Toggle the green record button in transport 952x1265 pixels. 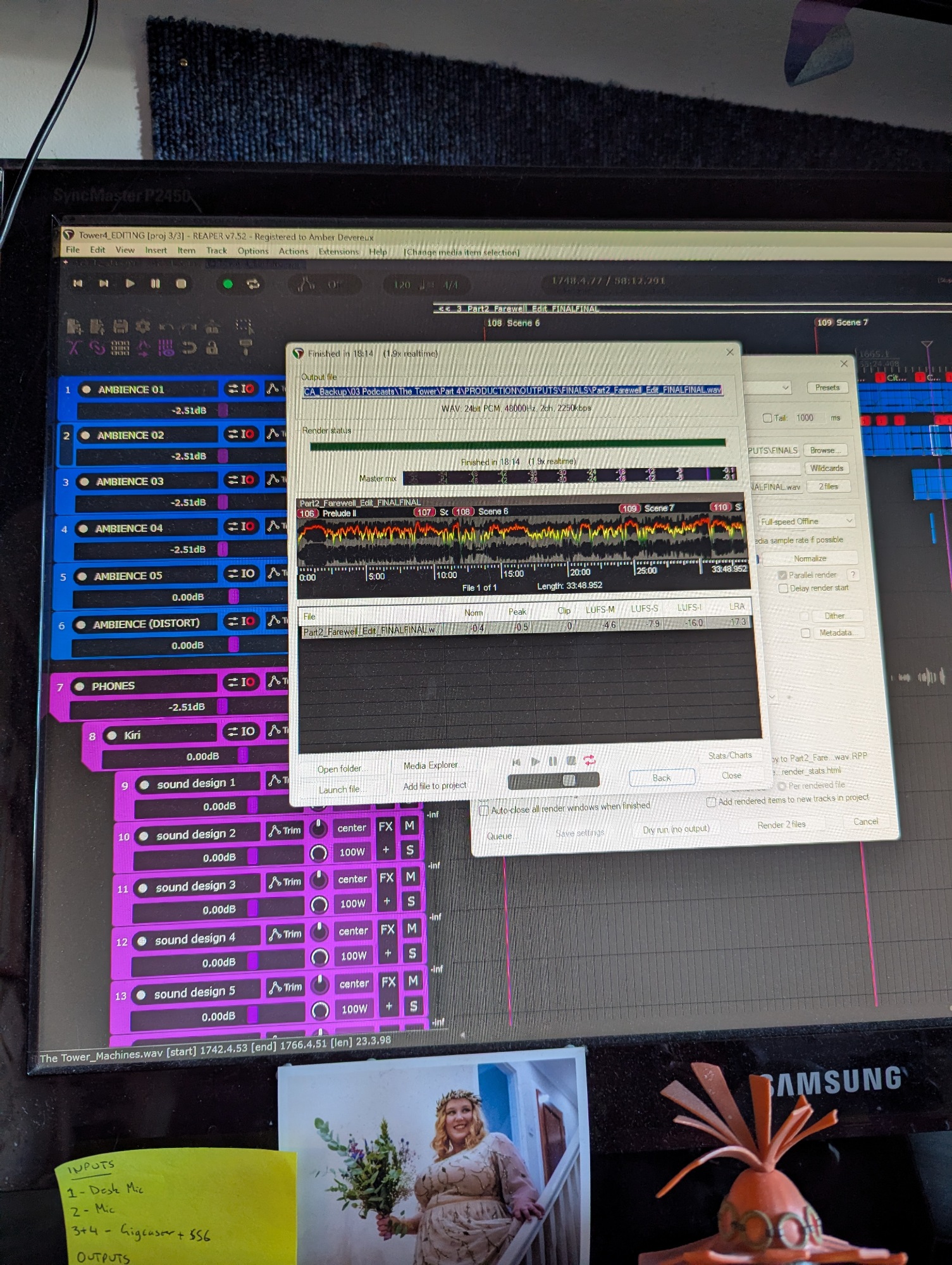click(x=228, y=284)
